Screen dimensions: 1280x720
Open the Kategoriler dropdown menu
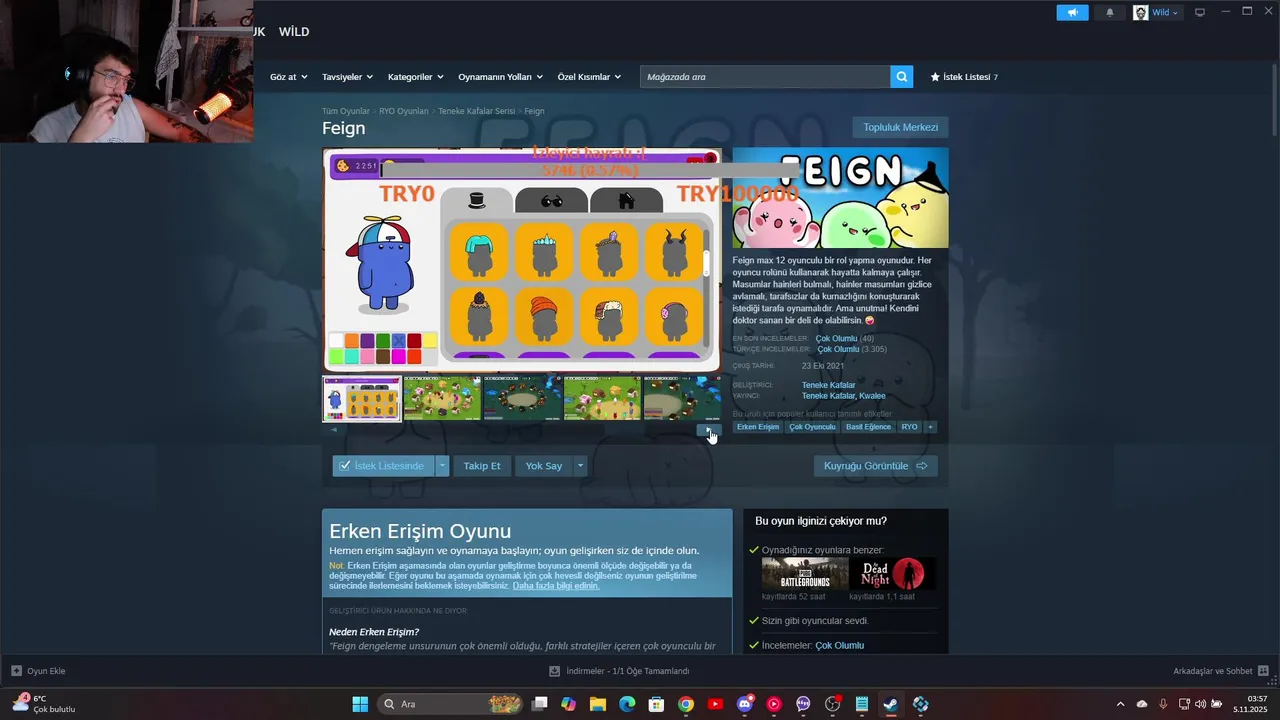(x=415, y=77)
